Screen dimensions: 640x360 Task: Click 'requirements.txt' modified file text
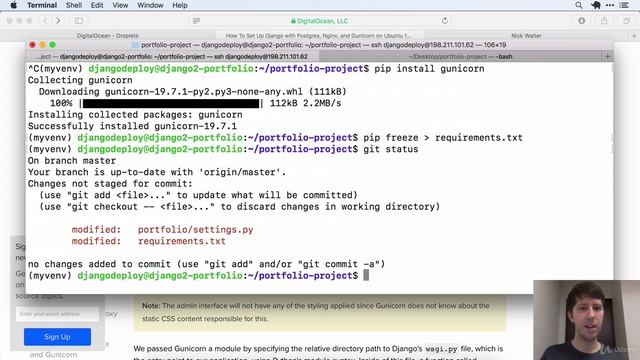click(x=182, y=241)
